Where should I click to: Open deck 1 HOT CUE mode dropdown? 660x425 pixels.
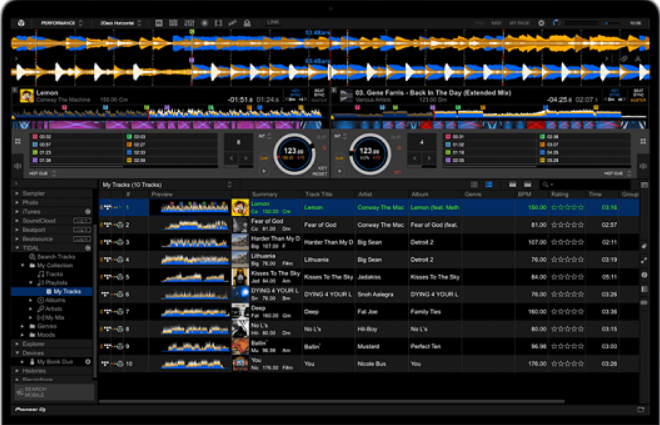tap(42, 173)
